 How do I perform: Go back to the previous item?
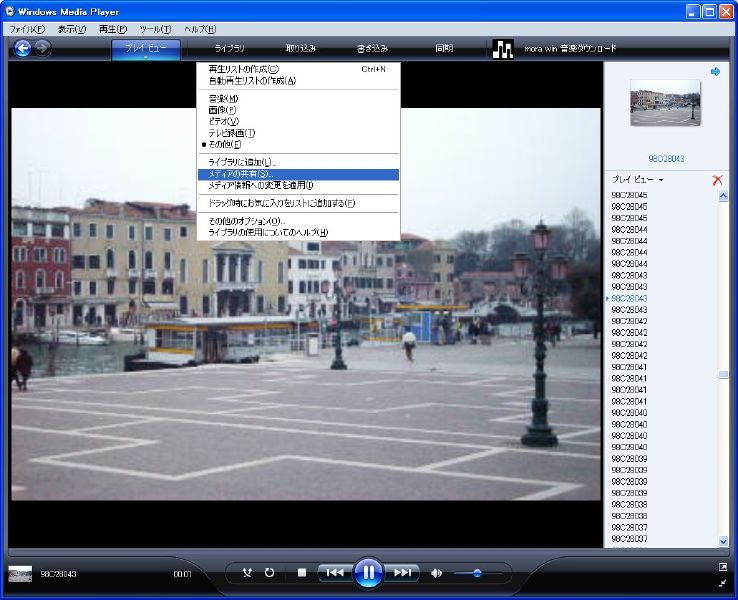334,573
